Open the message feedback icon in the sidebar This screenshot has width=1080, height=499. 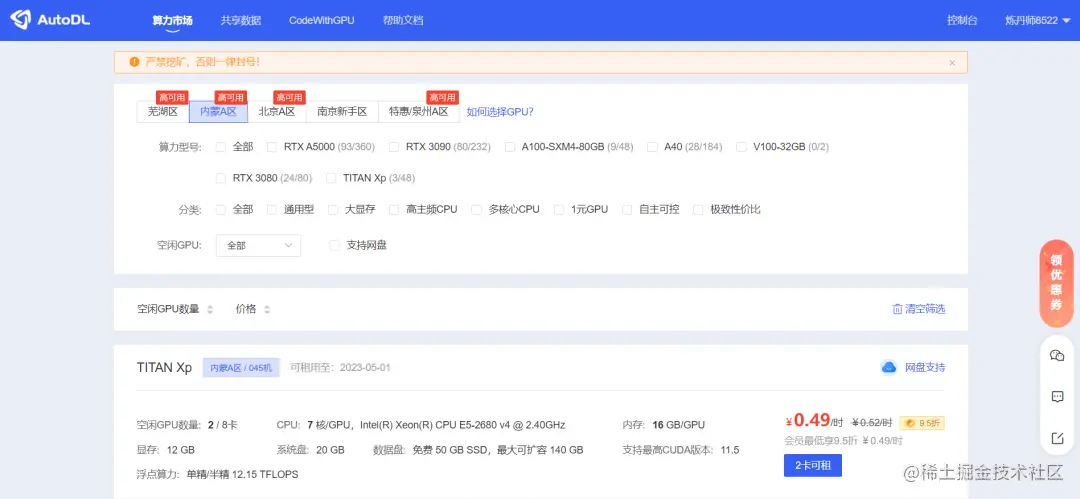click(1057, 397)
